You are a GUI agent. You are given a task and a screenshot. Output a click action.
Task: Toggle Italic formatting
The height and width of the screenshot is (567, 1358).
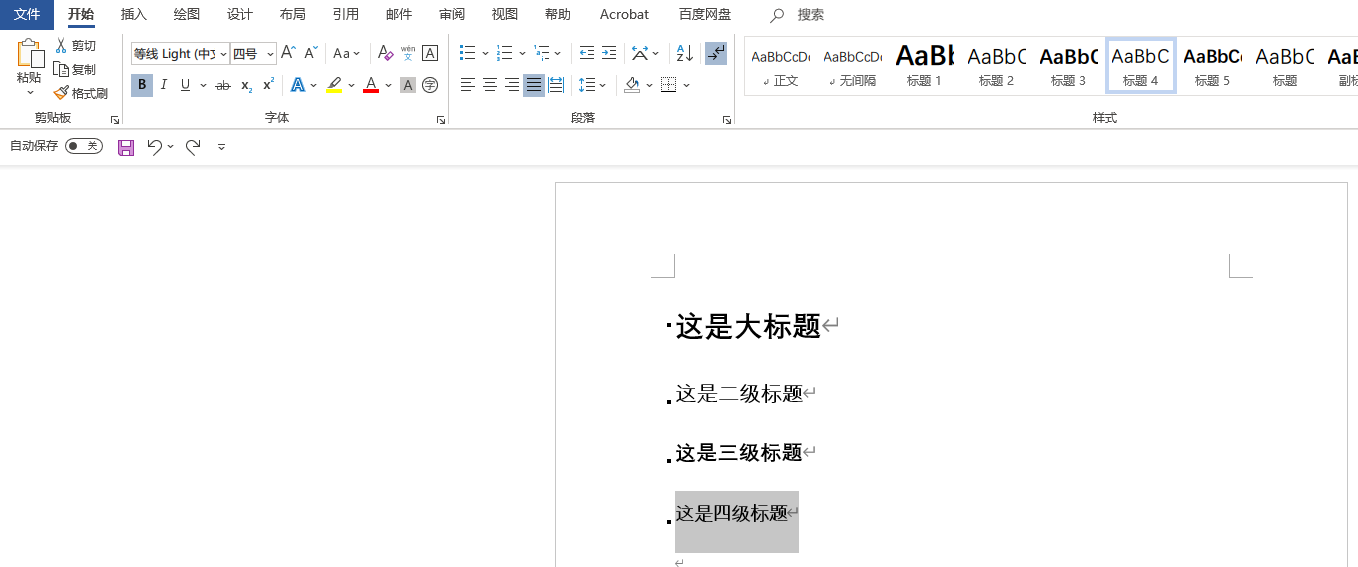pyautogui.click(x=164, y=85)
